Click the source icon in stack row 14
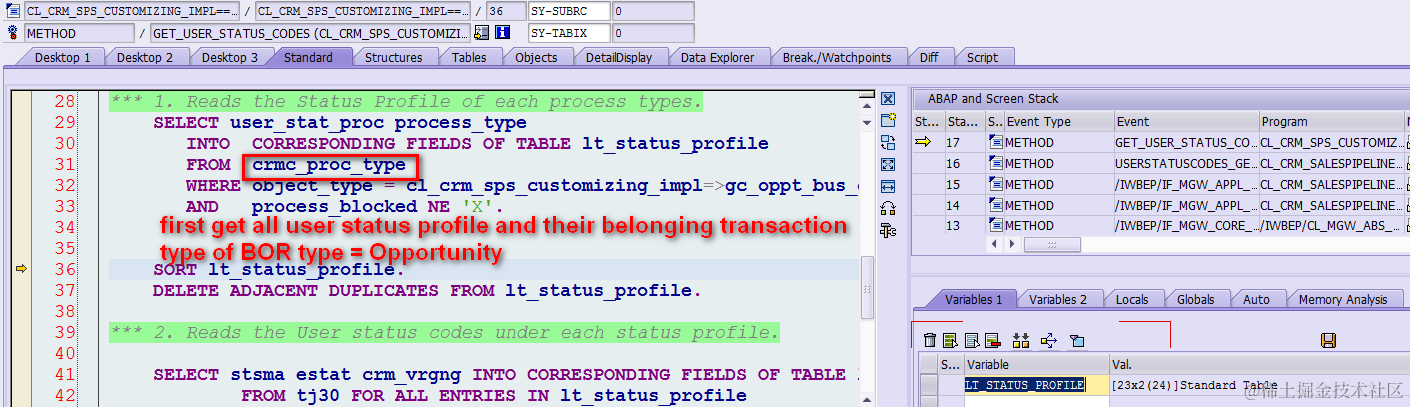1410x407 pixels. click(x=994, y=206)
